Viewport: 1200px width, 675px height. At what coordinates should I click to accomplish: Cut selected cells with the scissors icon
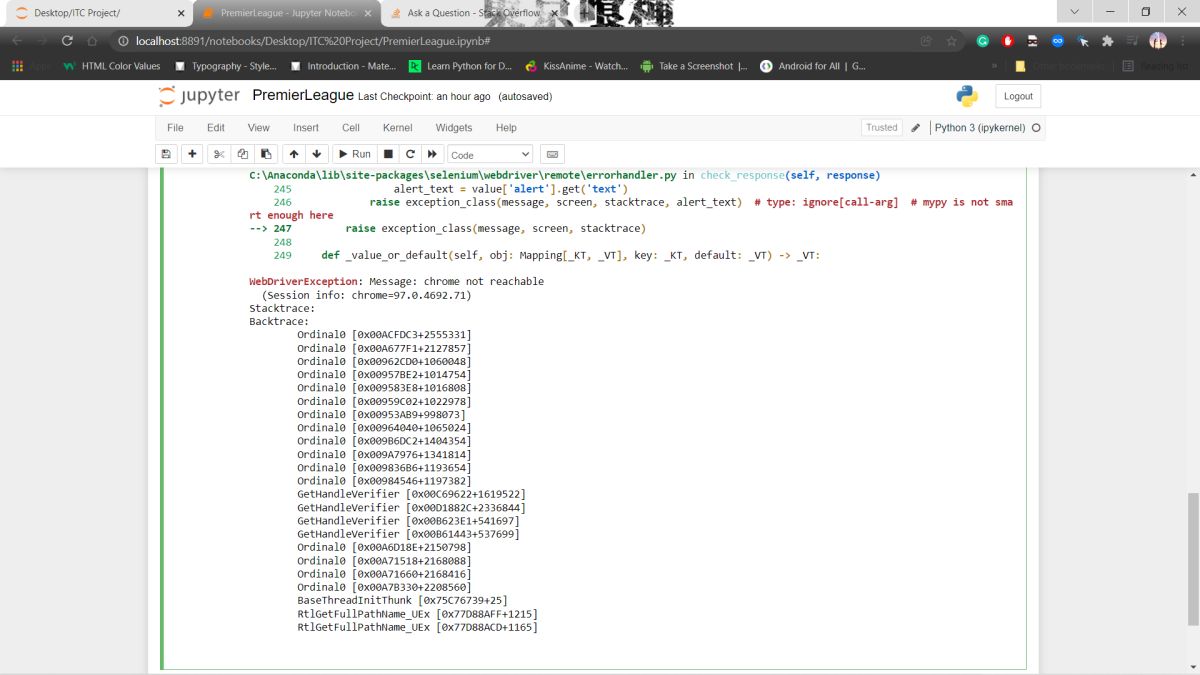219,154
